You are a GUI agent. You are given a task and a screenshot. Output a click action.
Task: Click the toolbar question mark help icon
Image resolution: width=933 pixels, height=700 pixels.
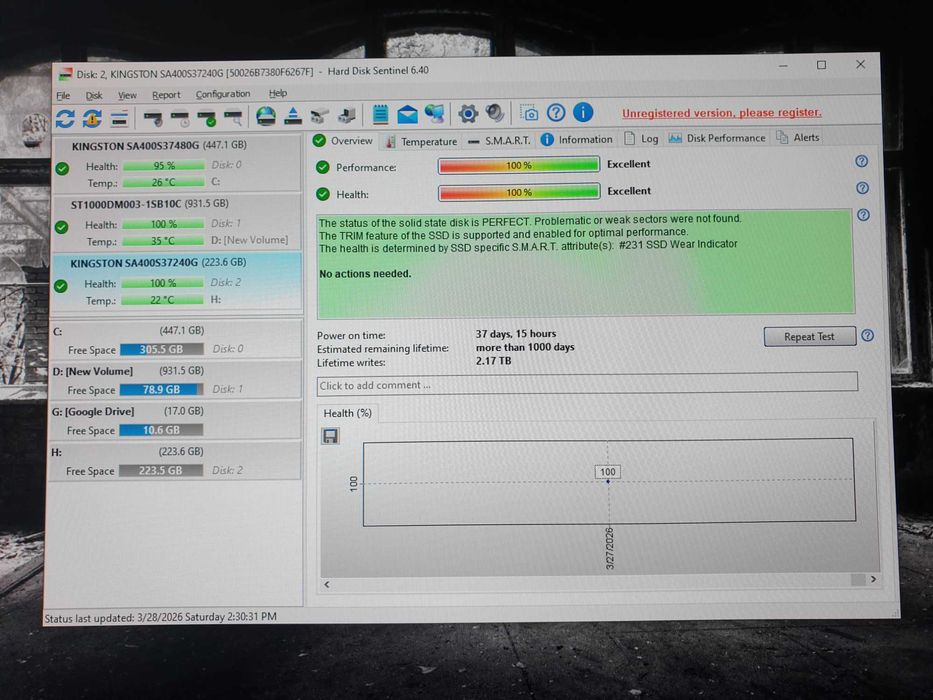click(556, 112)
